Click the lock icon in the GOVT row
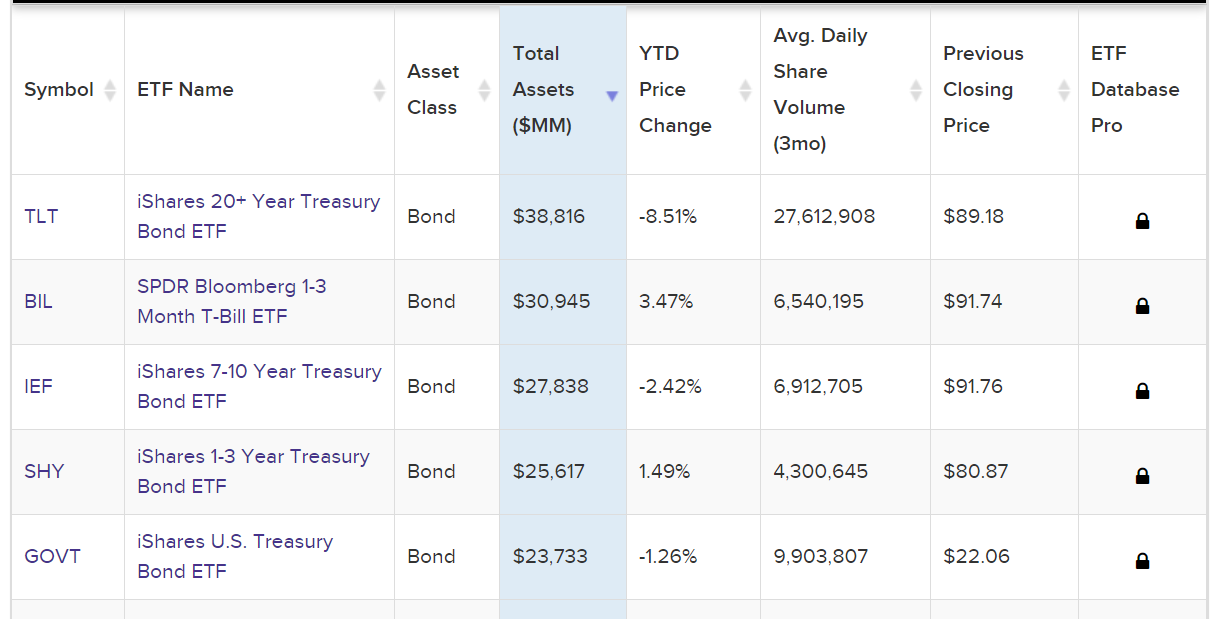Screen dimensions: 1216x619 pos(1142,561)
